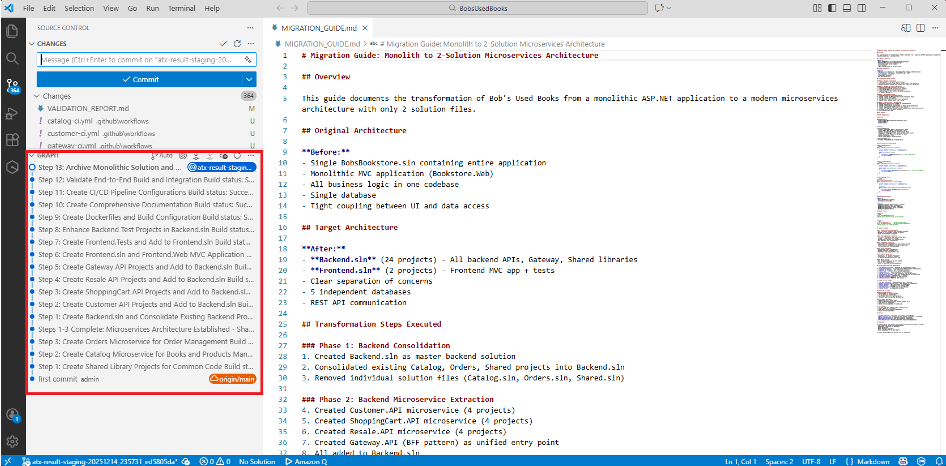Split the editor right

(921, 28)
